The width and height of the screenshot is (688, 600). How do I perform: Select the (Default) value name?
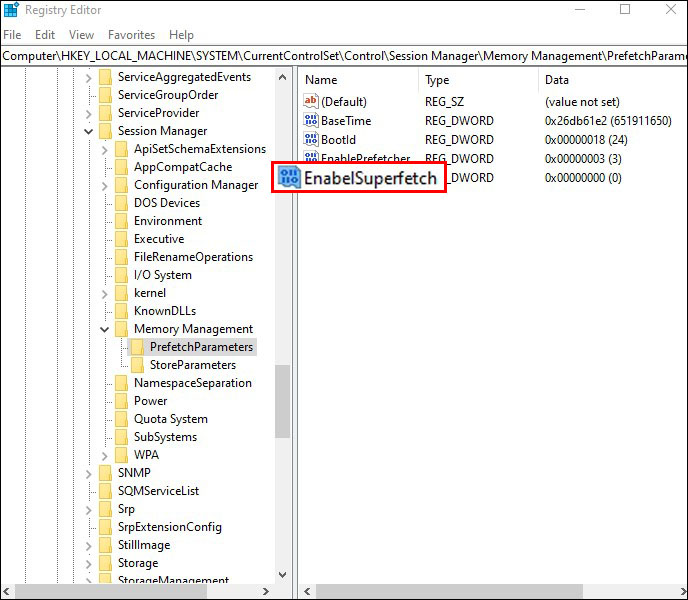[x=344, y=102]
